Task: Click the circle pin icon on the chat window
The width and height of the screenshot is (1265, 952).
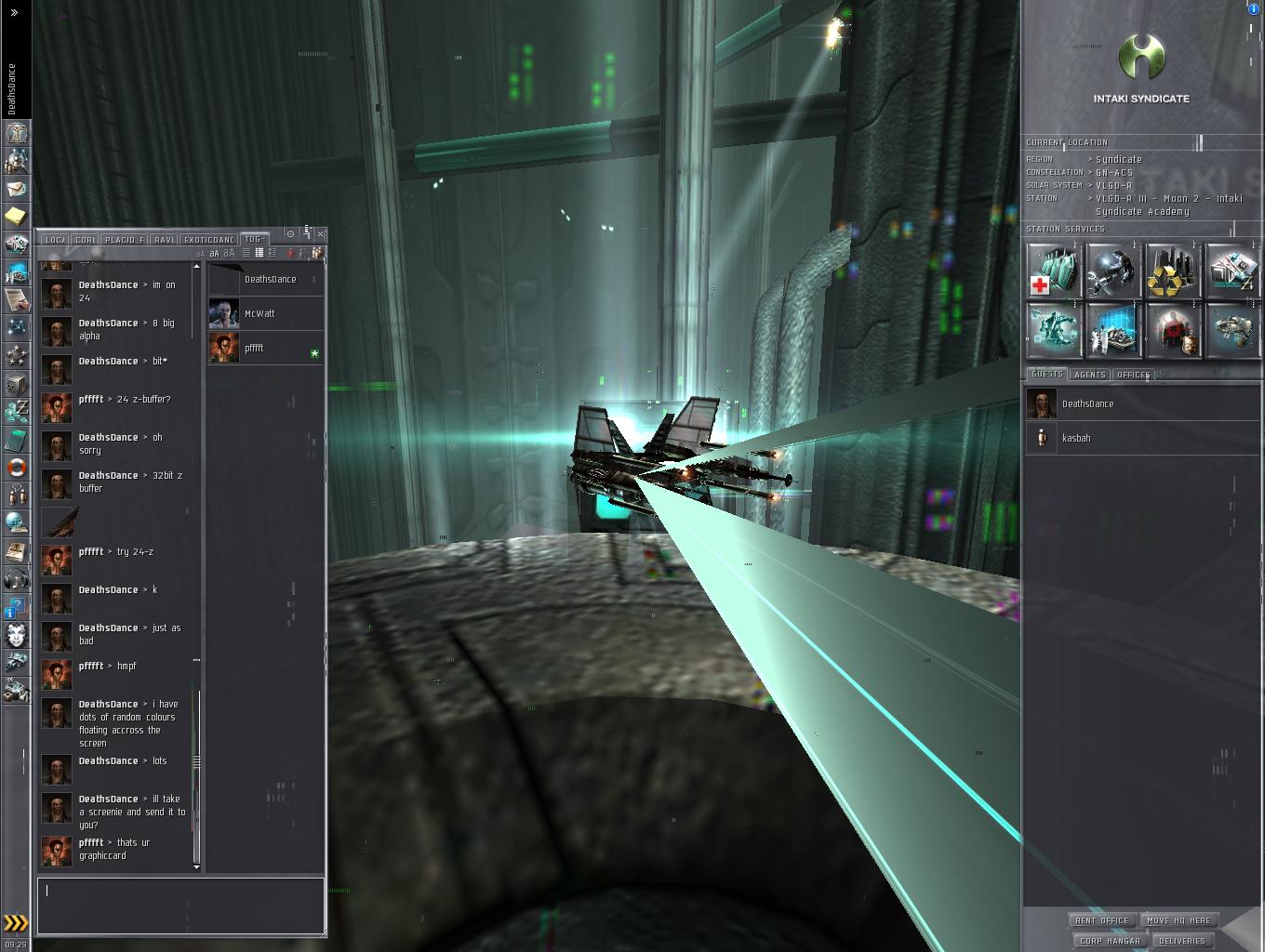Action: [290, 233]
